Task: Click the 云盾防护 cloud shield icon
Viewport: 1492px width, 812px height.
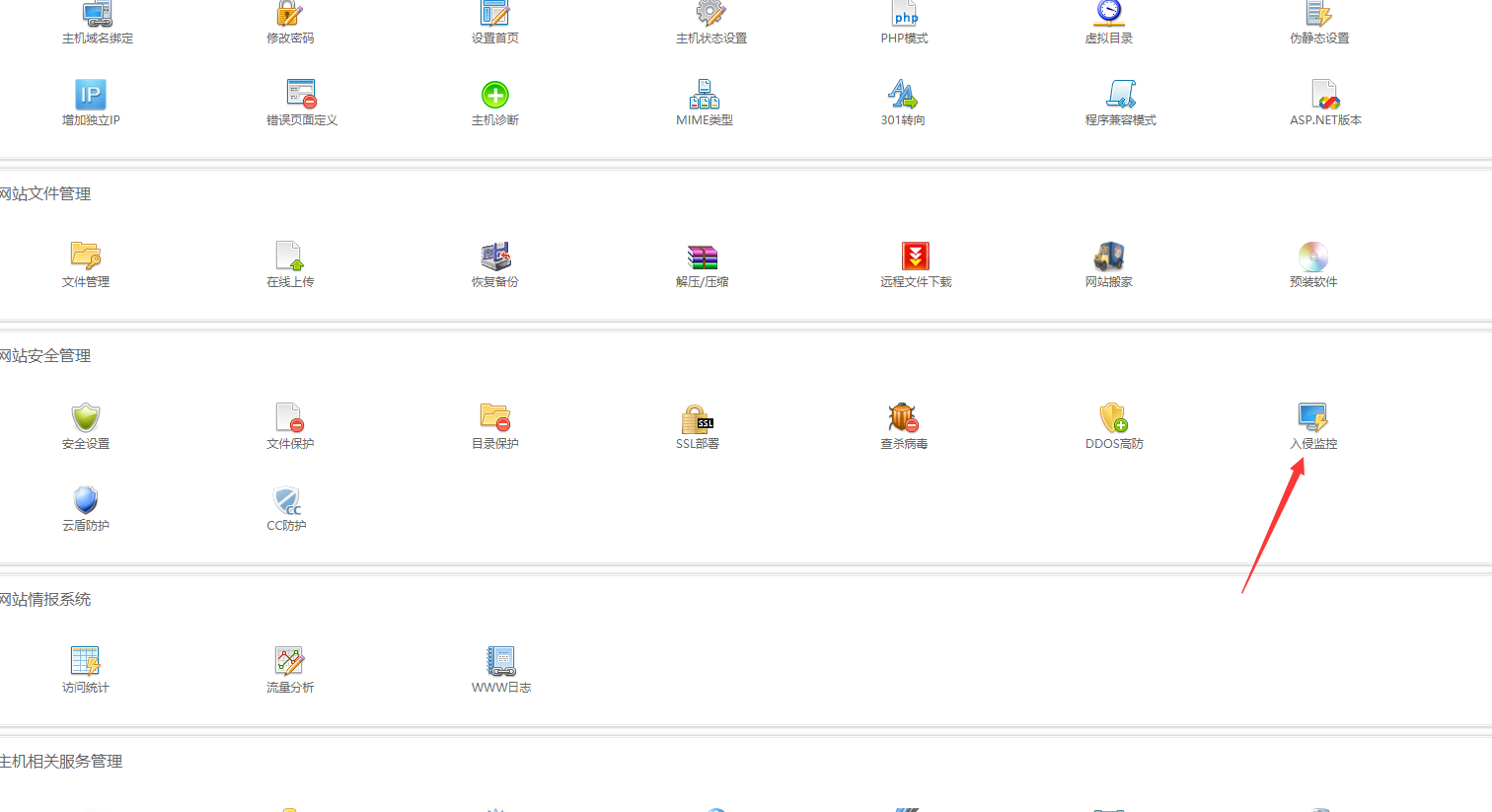Action: pos(86,500)
